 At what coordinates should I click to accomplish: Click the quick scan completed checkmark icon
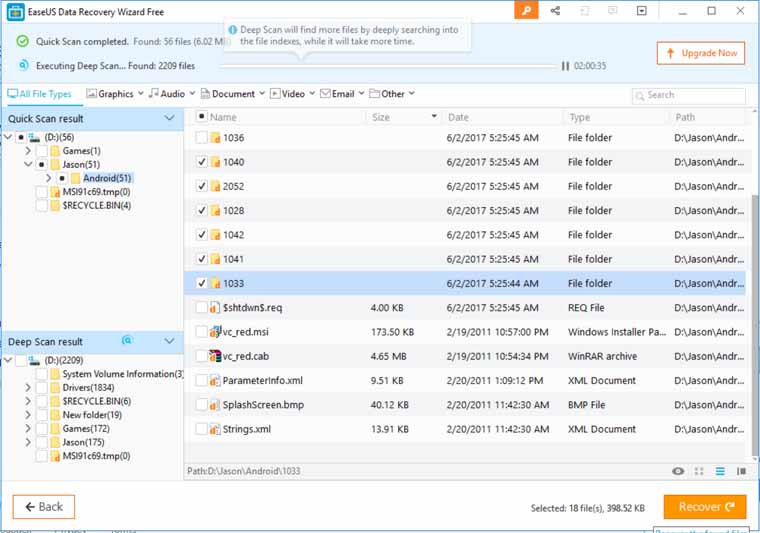point(22,41)
